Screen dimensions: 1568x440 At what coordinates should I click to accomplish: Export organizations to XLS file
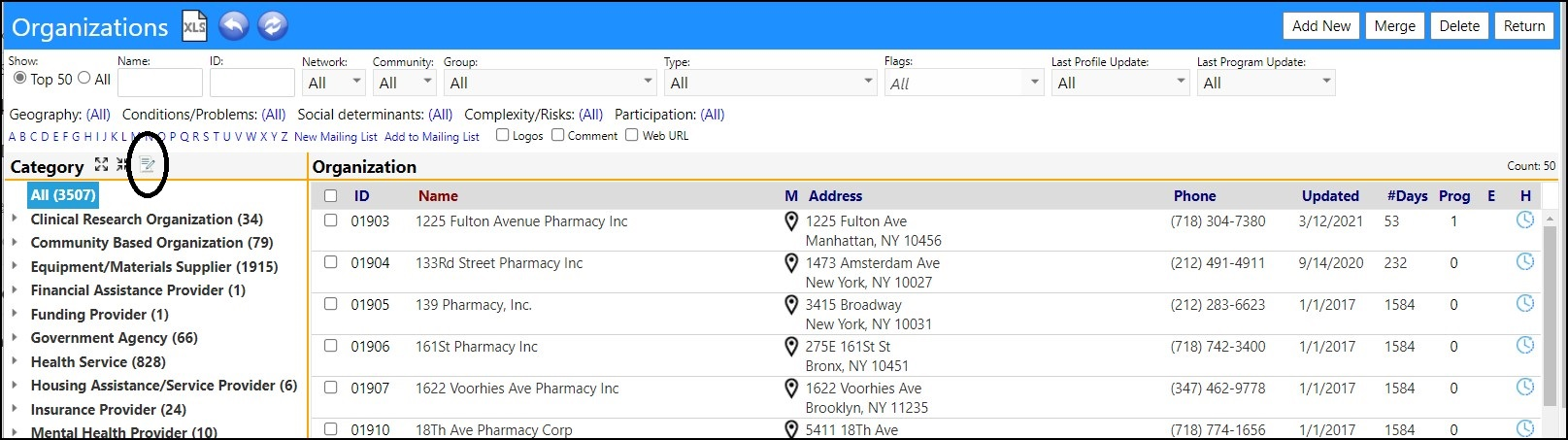pos(194,26)
